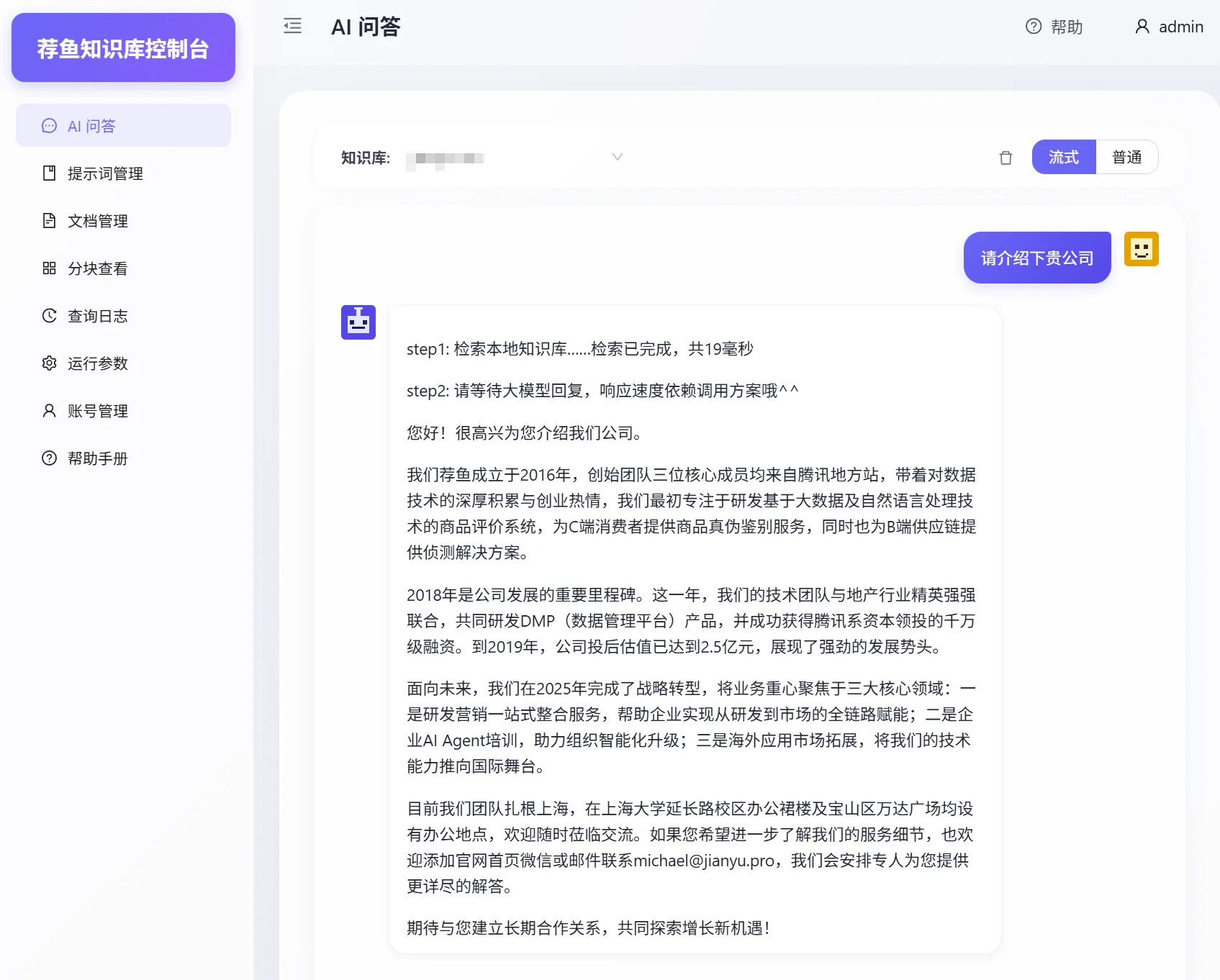
Task: Open 查询日志 using the clock icon
Action: pyautogui.click(x=48, y=315)
